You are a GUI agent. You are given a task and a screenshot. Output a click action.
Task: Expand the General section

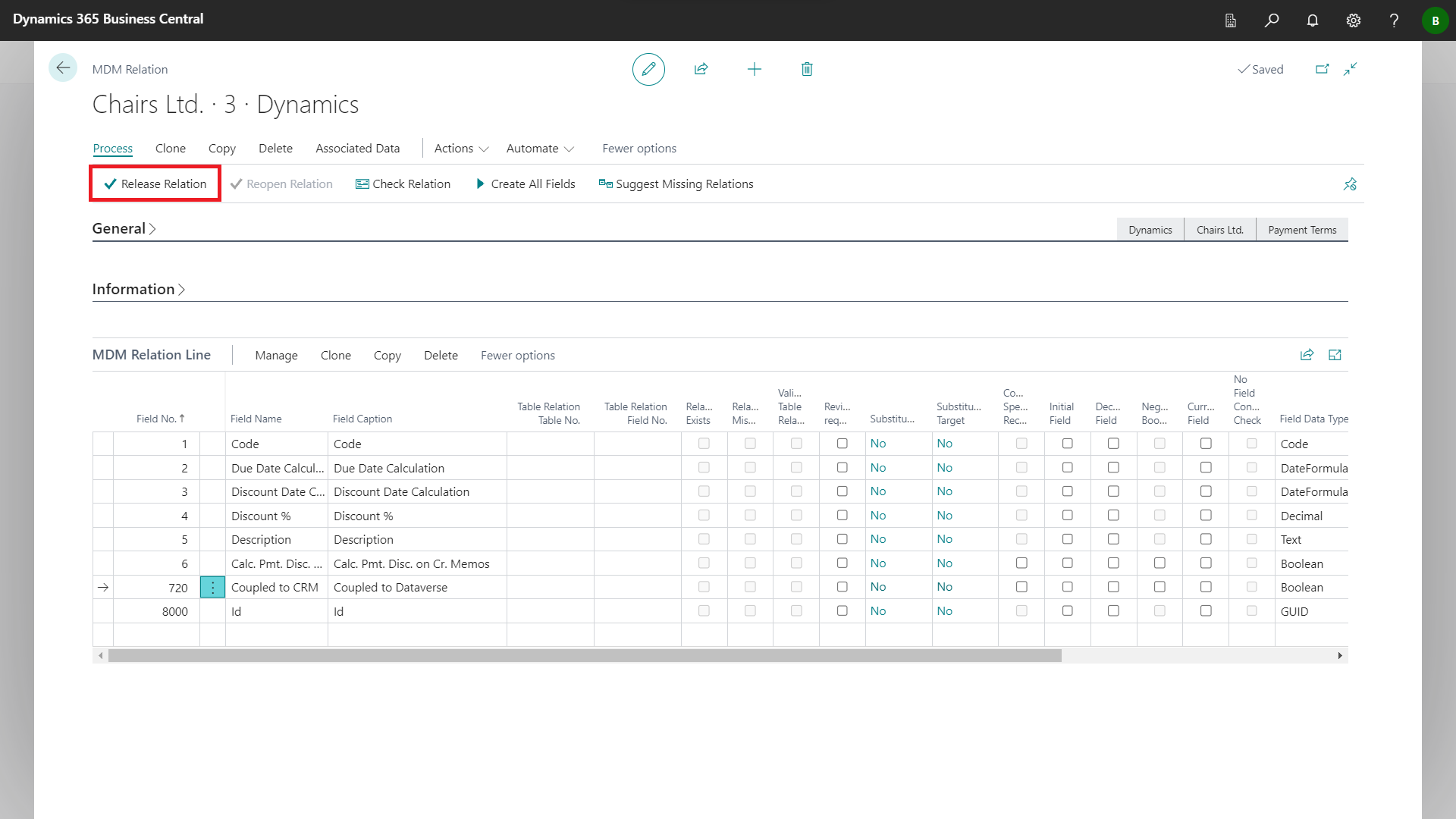click(x=124, y=228)
